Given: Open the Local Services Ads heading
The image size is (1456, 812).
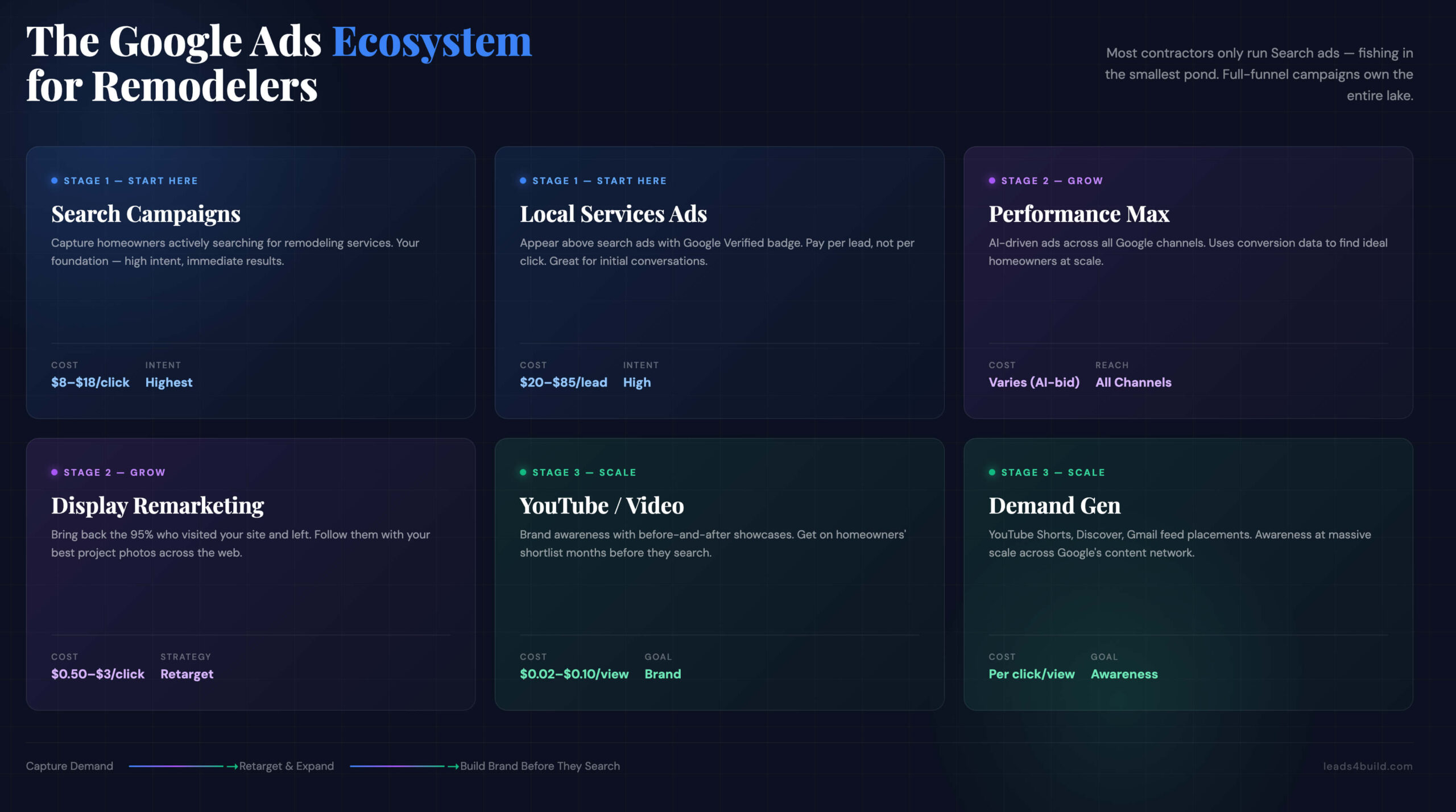Looking at the screenshot, I should 613,214.
